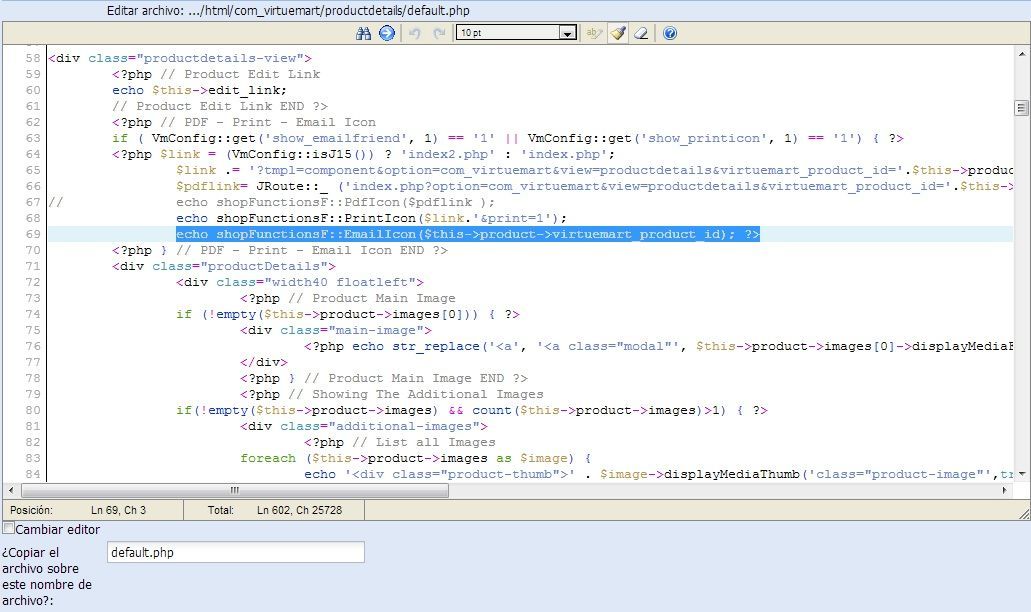Click the grayed ab pencil toolbar icon
The width and height of the screenshot is (1031, 612).
coord(594,33)
